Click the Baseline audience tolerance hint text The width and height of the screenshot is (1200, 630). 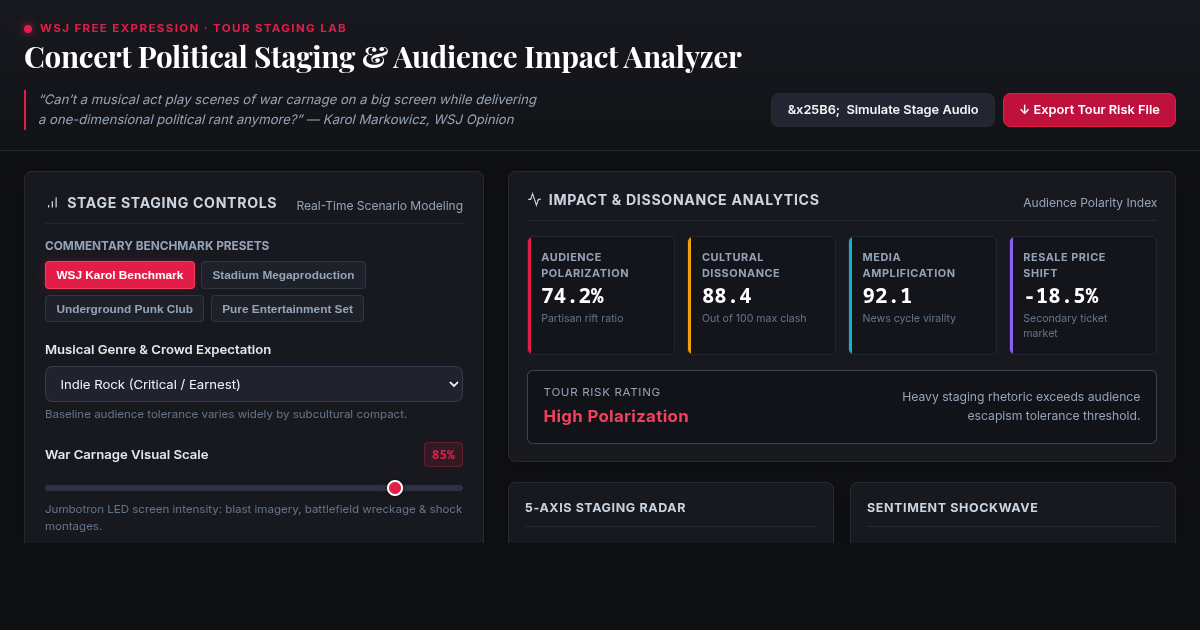pyautogui.click(x=226, y=414)
